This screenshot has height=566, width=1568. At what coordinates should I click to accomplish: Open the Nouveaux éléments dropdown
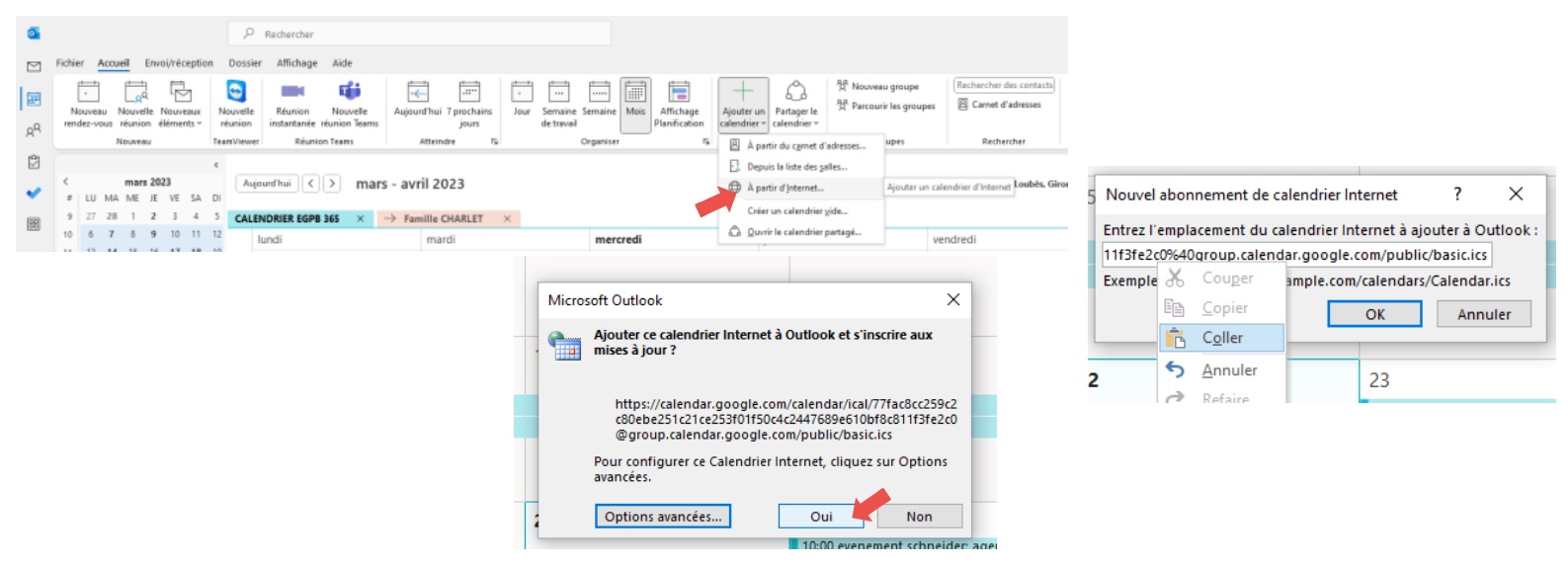(181, 104)
